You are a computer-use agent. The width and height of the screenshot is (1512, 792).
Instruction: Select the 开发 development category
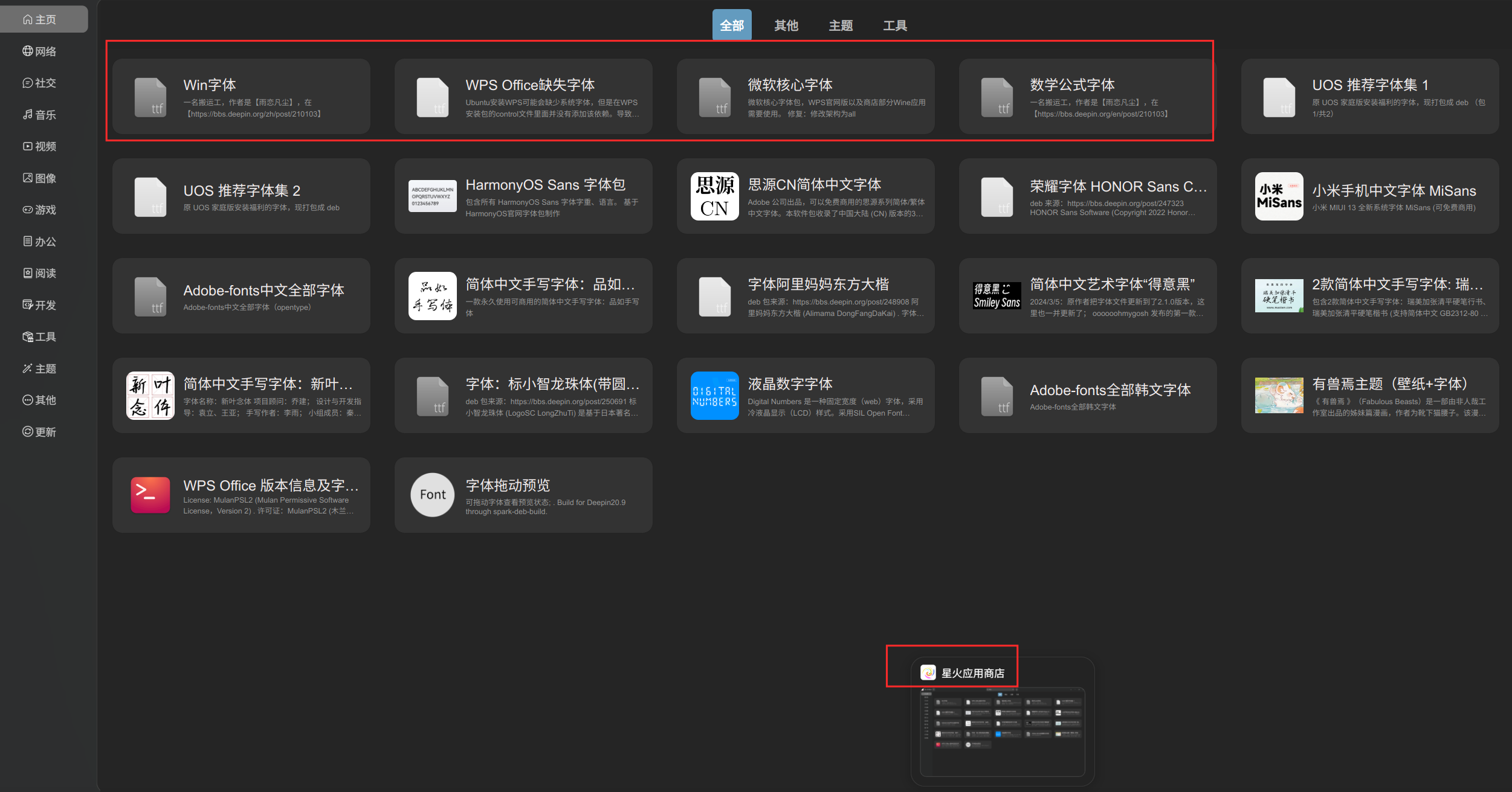tap(40, 305)
